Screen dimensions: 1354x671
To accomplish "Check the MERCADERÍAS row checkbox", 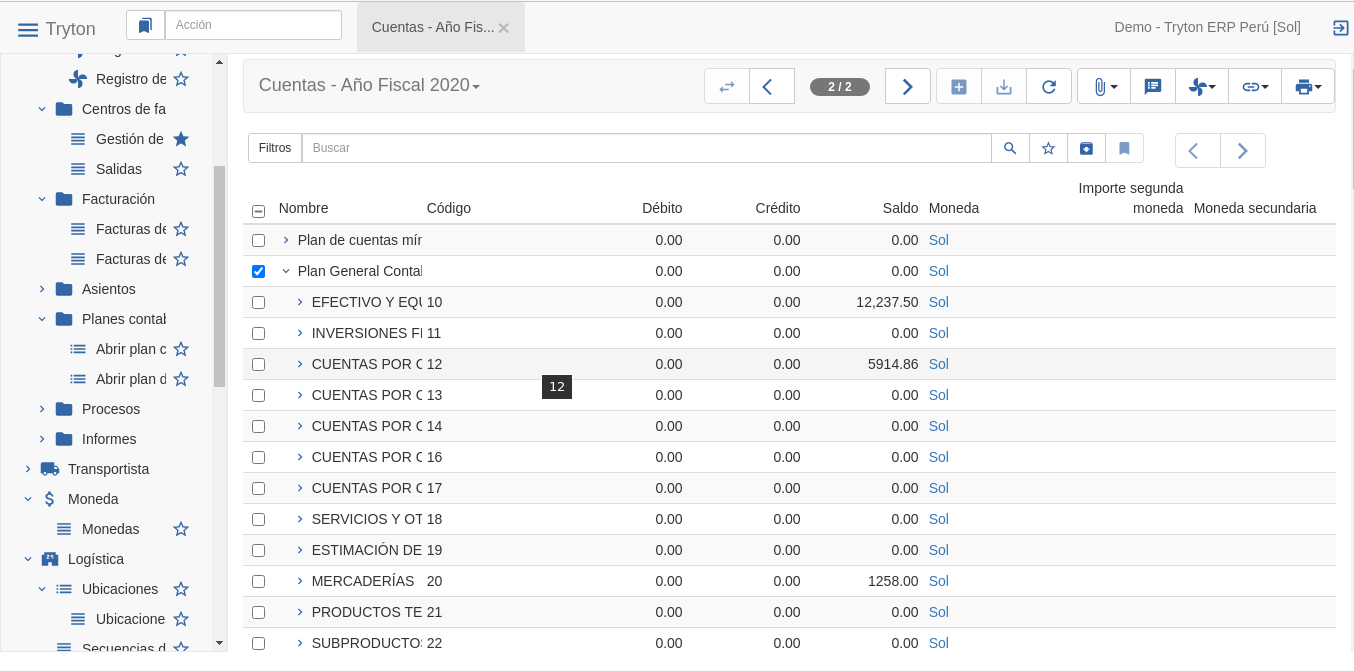I will tap(258, 582).
